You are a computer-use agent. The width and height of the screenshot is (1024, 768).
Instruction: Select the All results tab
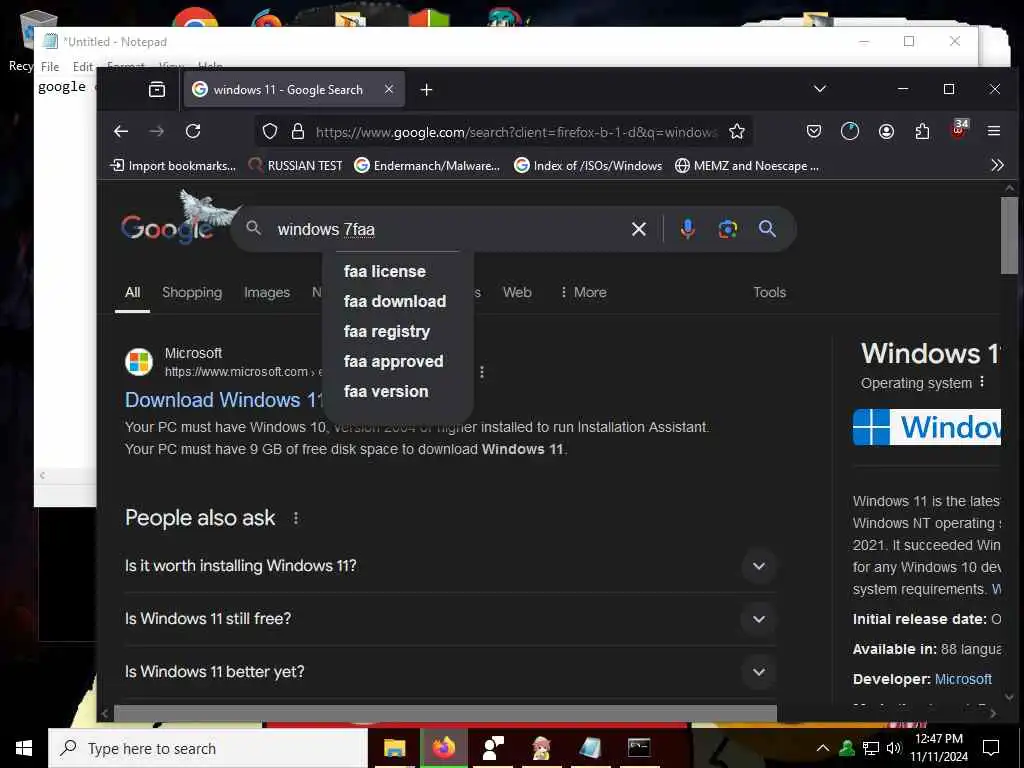[x=133, y=293]
